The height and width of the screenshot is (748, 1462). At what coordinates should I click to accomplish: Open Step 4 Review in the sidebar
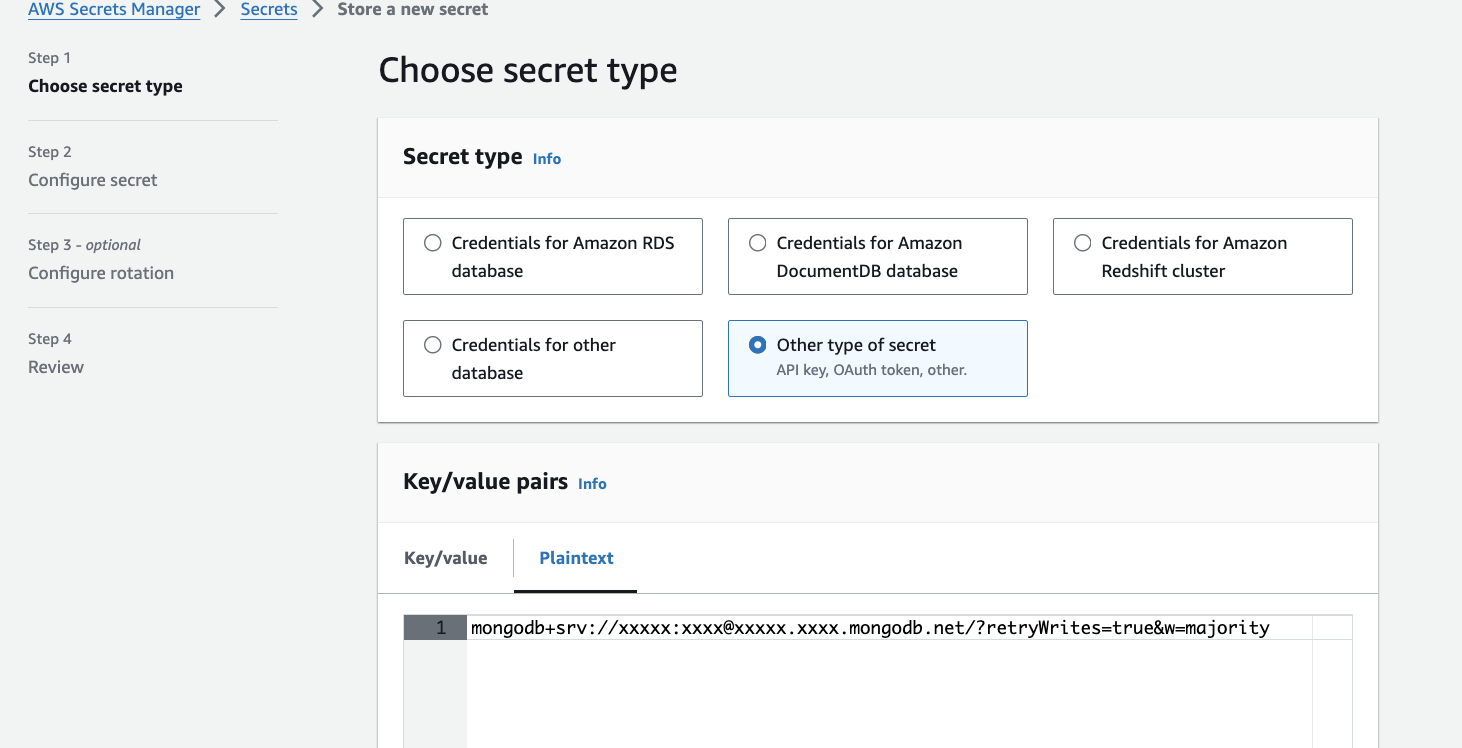tap(56, 367)
